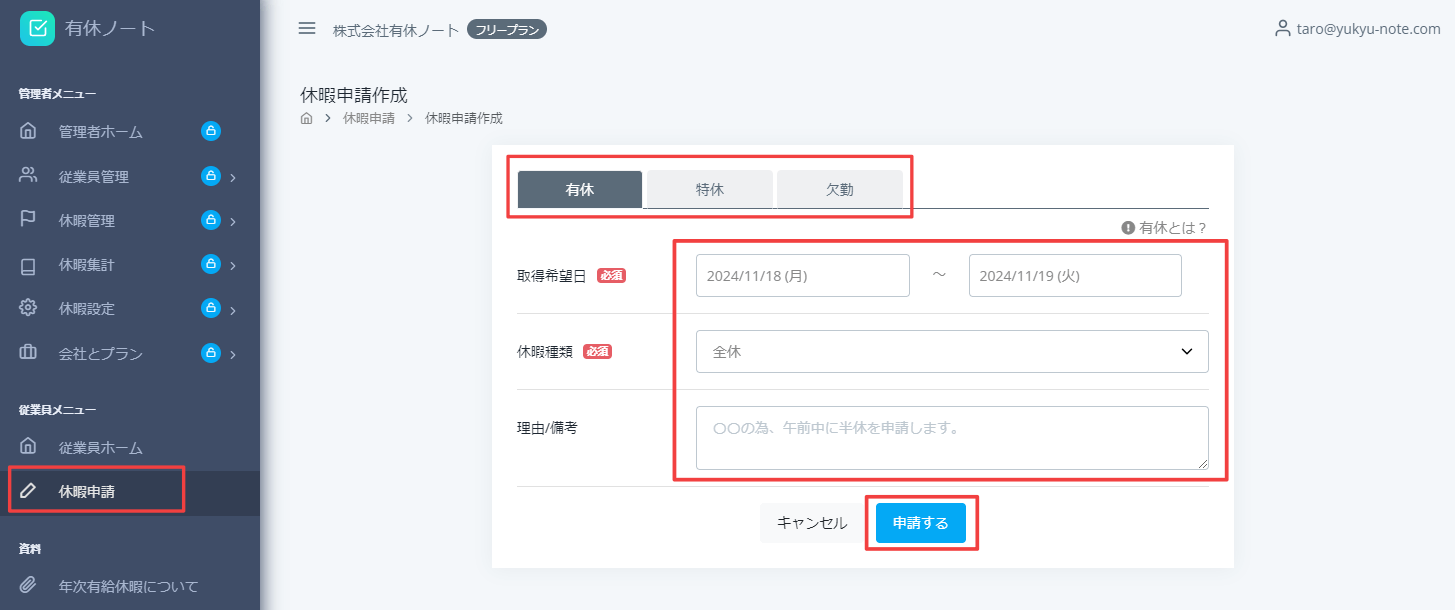Click the home icon in breadcrumb
The width and height of the screenshot is (1455, 610).
[x=307, y=118]
